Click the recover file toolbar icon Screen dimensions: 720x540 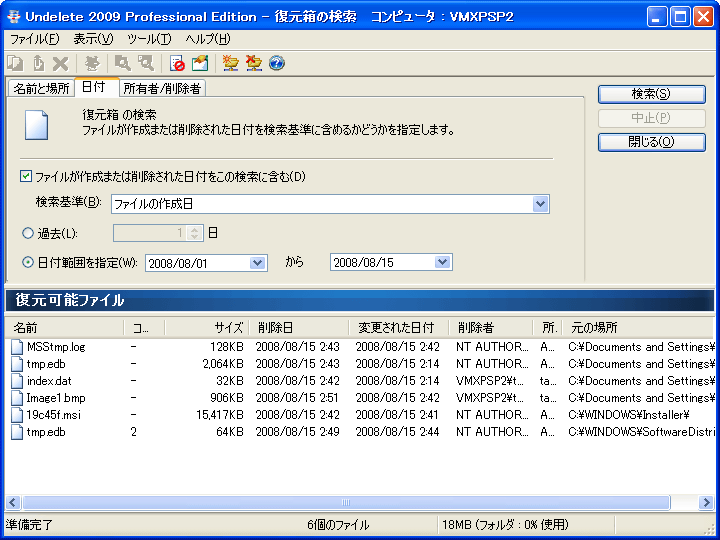[38, 63]
